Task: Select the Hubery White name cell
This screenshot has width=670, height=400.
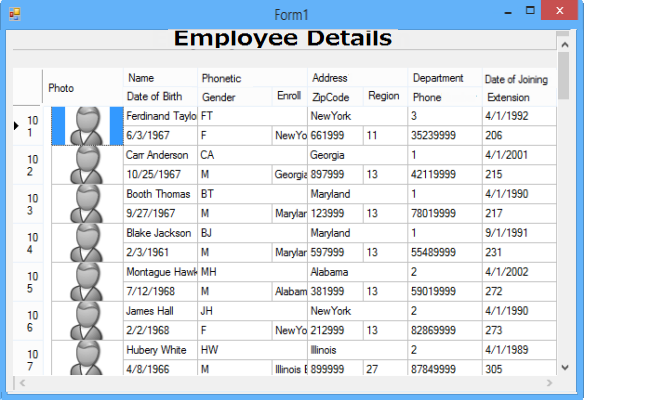Action: coord(160,350)
